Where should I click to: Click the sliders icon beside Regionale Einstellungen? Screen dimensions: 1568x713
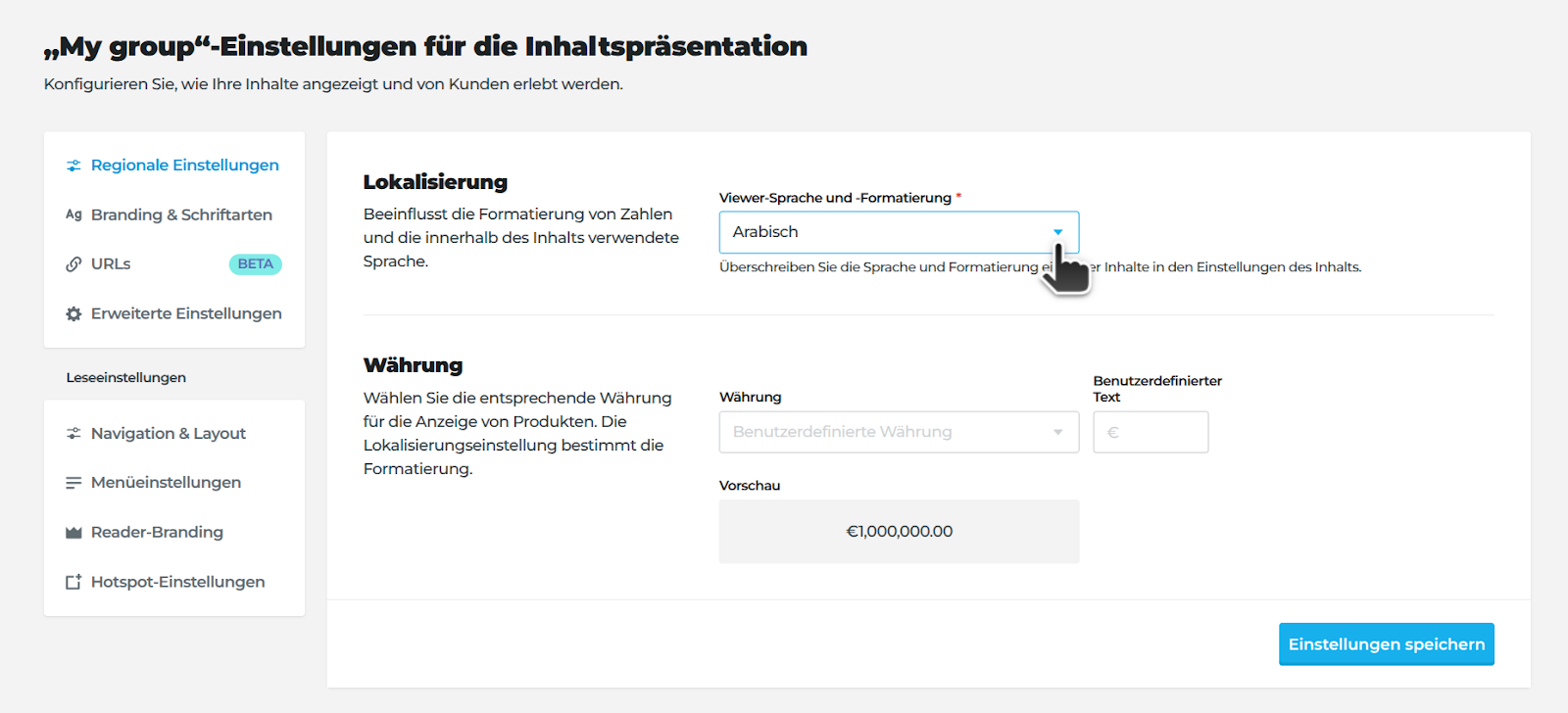[73, 166]
